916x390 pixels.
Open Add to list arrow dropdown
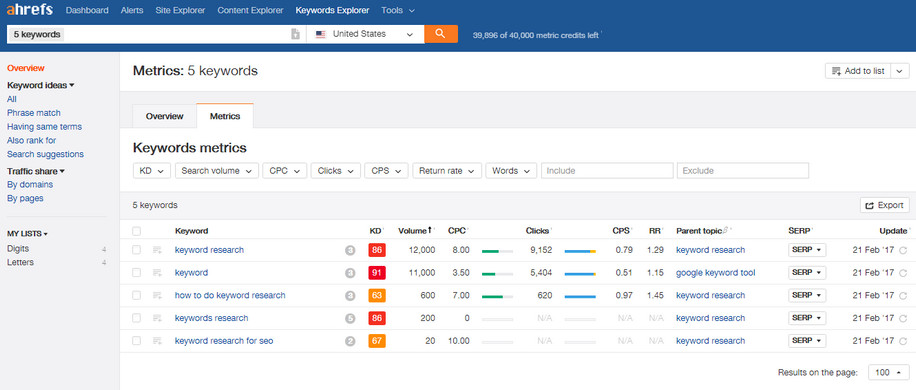point(900,71)
